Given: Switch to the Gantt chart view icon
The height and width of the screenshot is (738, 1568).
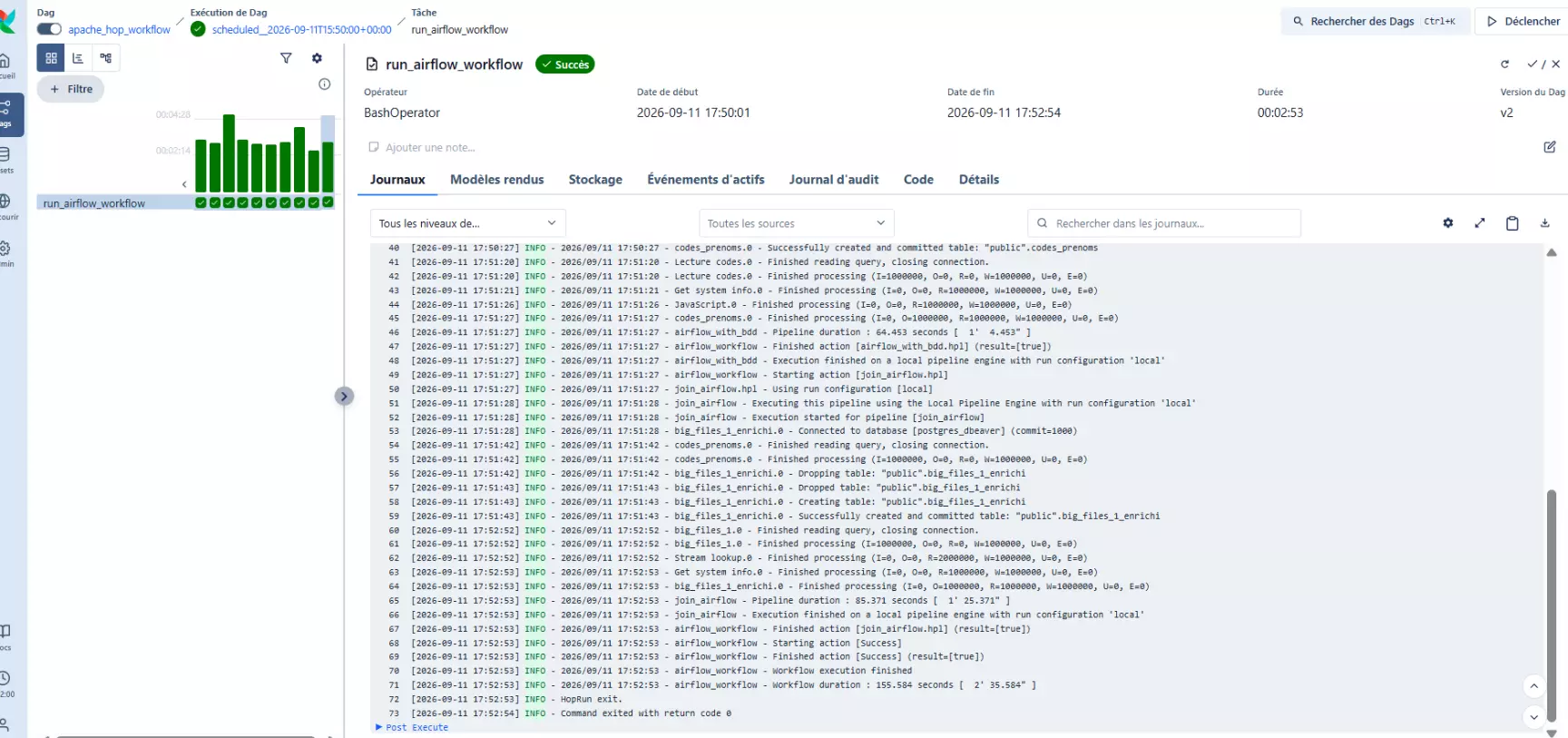Looking at the screenshot, I should point(78,58).
